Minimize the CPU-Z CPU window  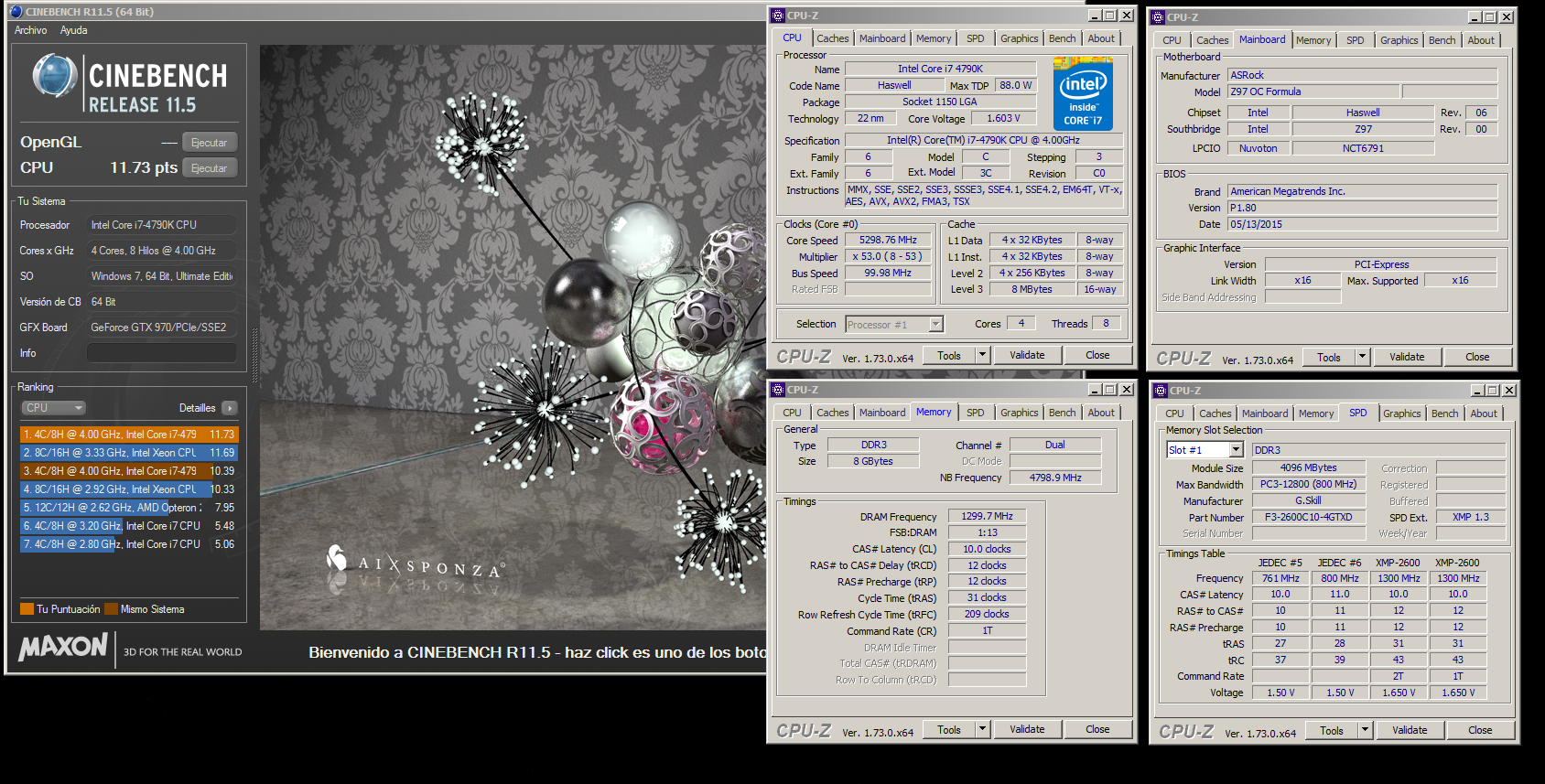click(x=1095, y=16)
